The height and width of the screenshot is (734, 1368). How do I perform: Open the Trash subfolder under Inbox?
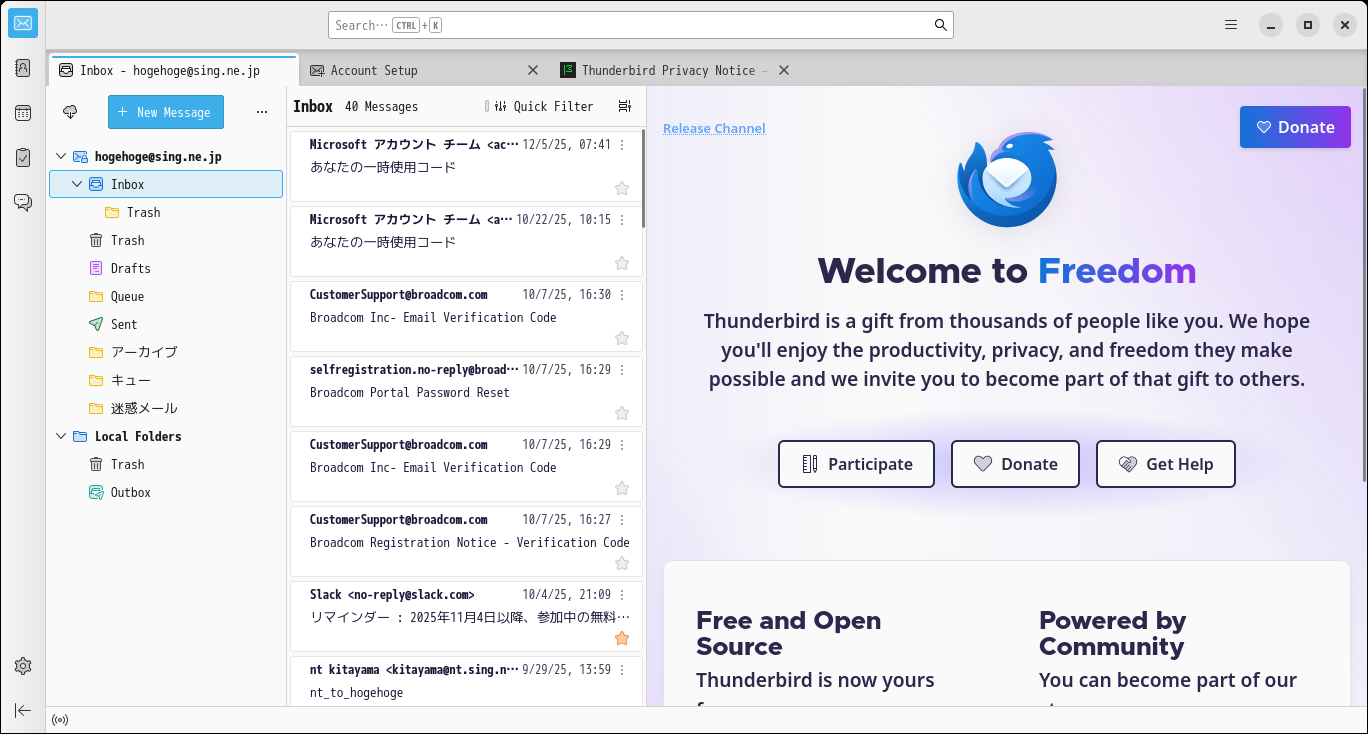(166, 212)
